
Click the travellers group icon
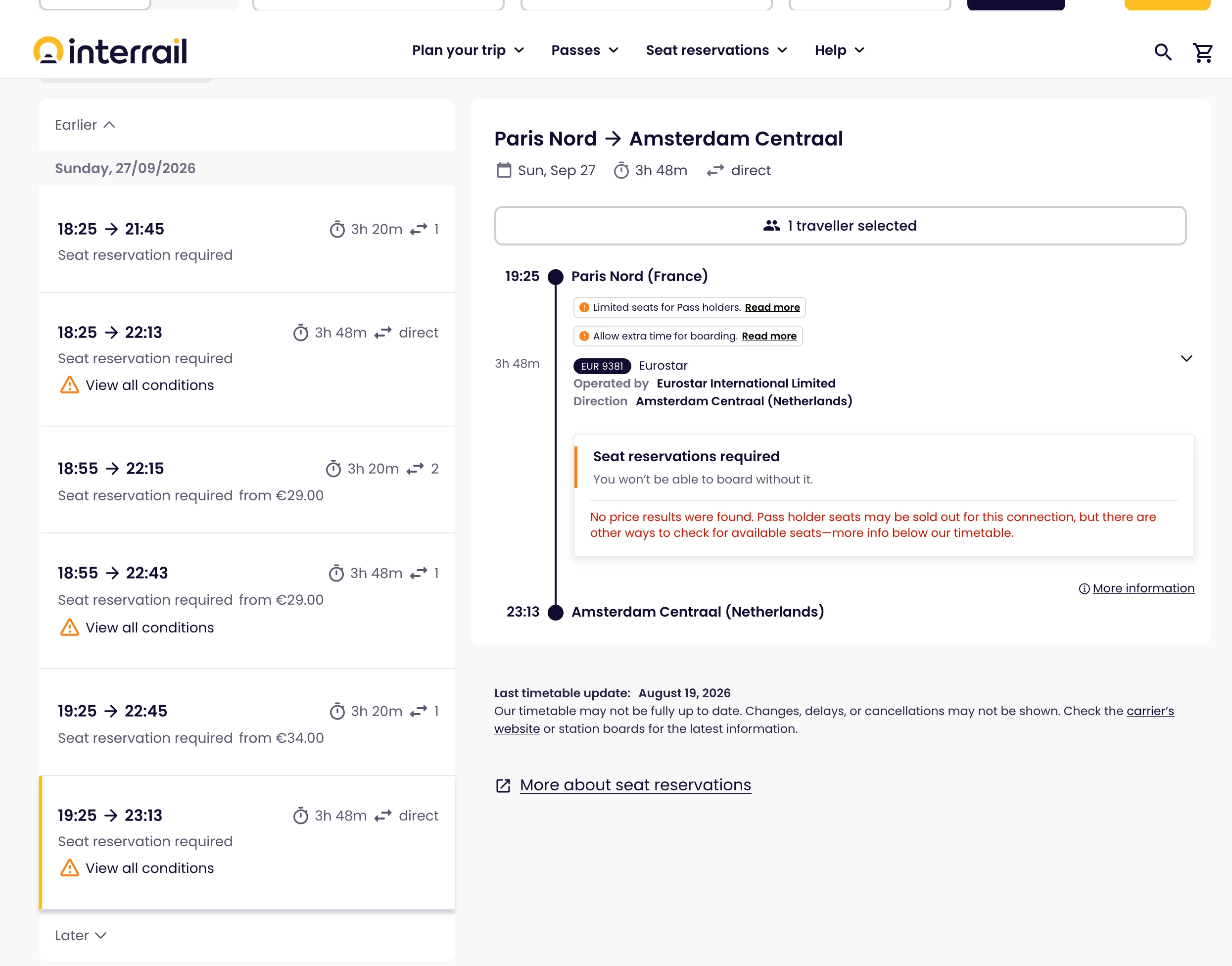tap(772, 226)
